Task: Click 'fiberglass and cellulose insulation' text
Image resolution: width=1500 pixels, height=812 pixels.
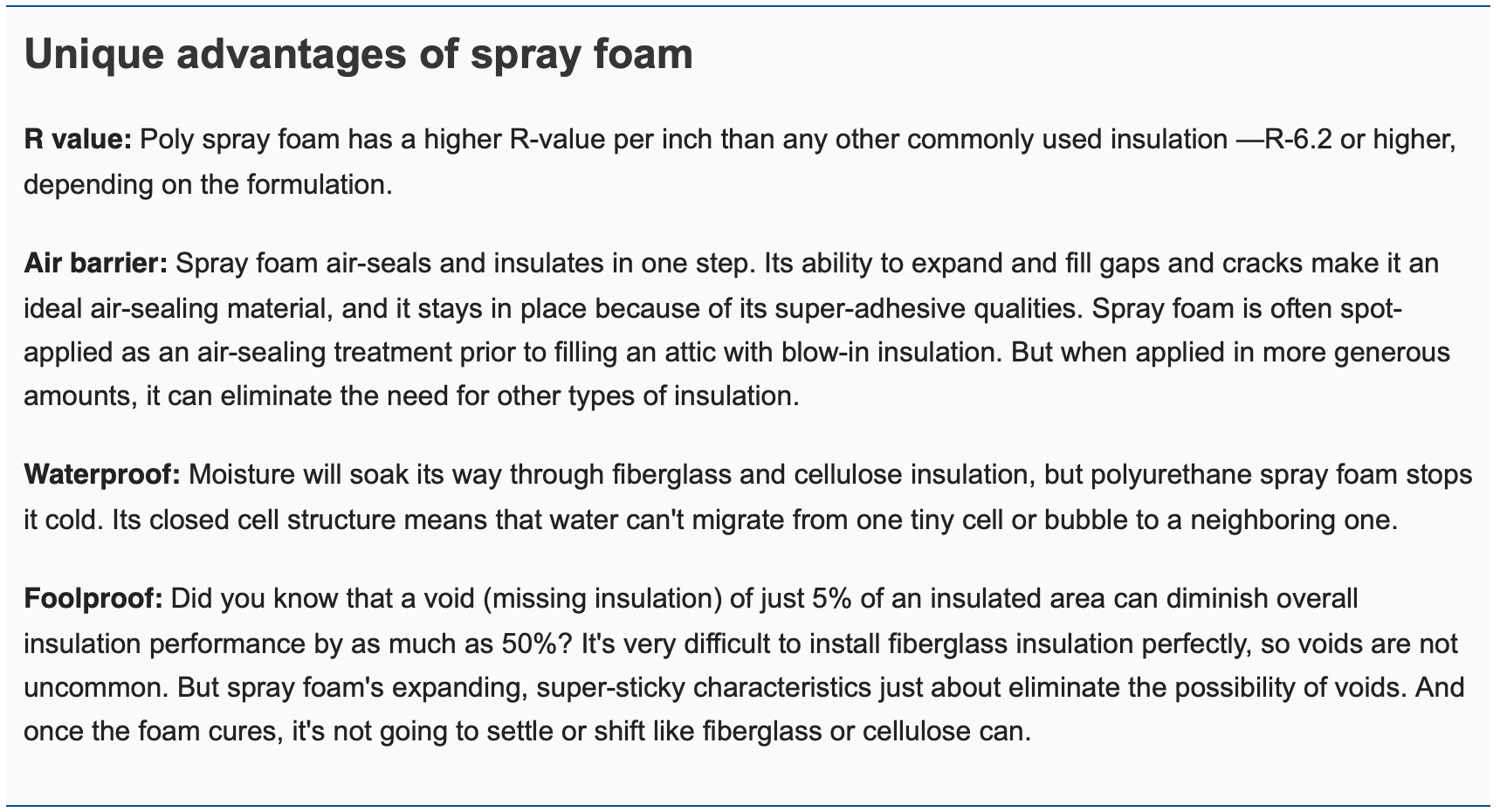Action: click(805, 475)
